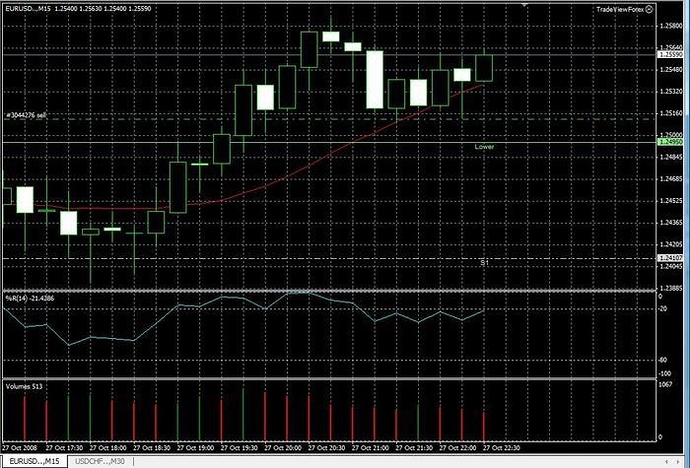
Task: Click the 'Volumes 513' indicator label
Action: coord(24,386)
